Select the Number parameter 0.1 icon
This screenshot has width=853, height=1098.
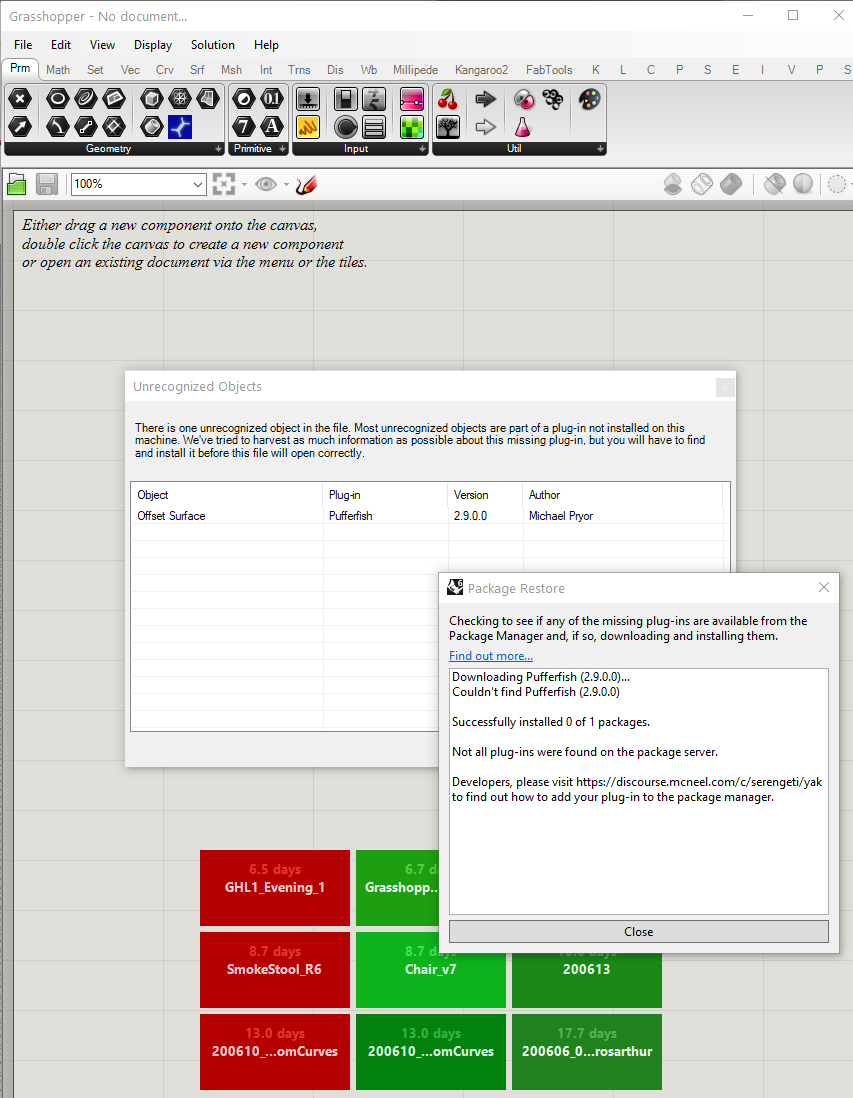click(x=272, y=99)
